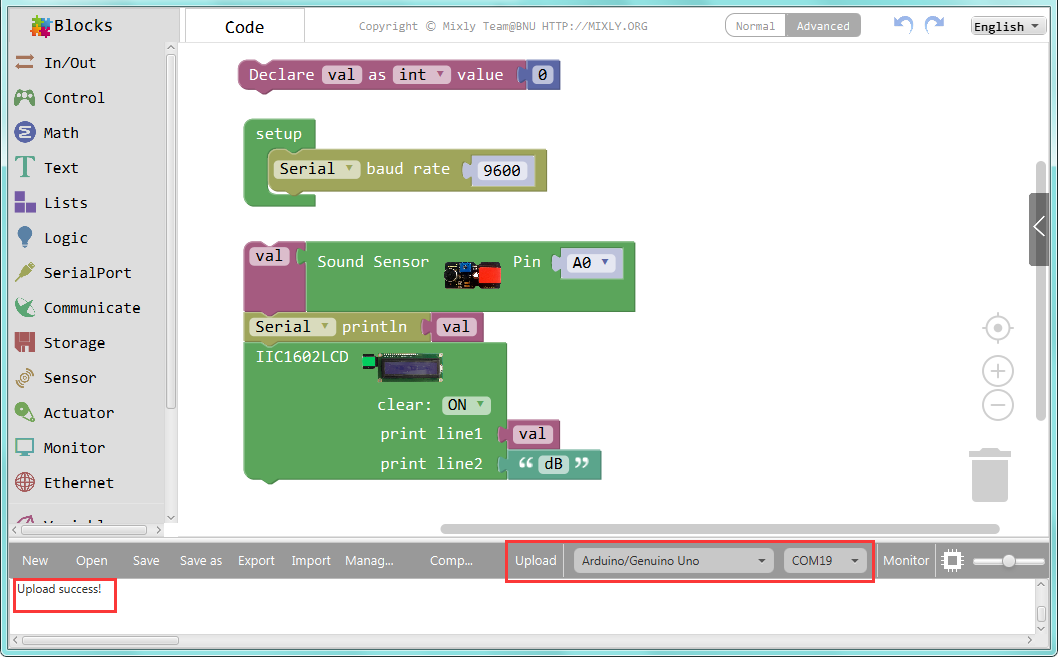Click the Monitor button
1058x657 pixels.
[906, 561]
